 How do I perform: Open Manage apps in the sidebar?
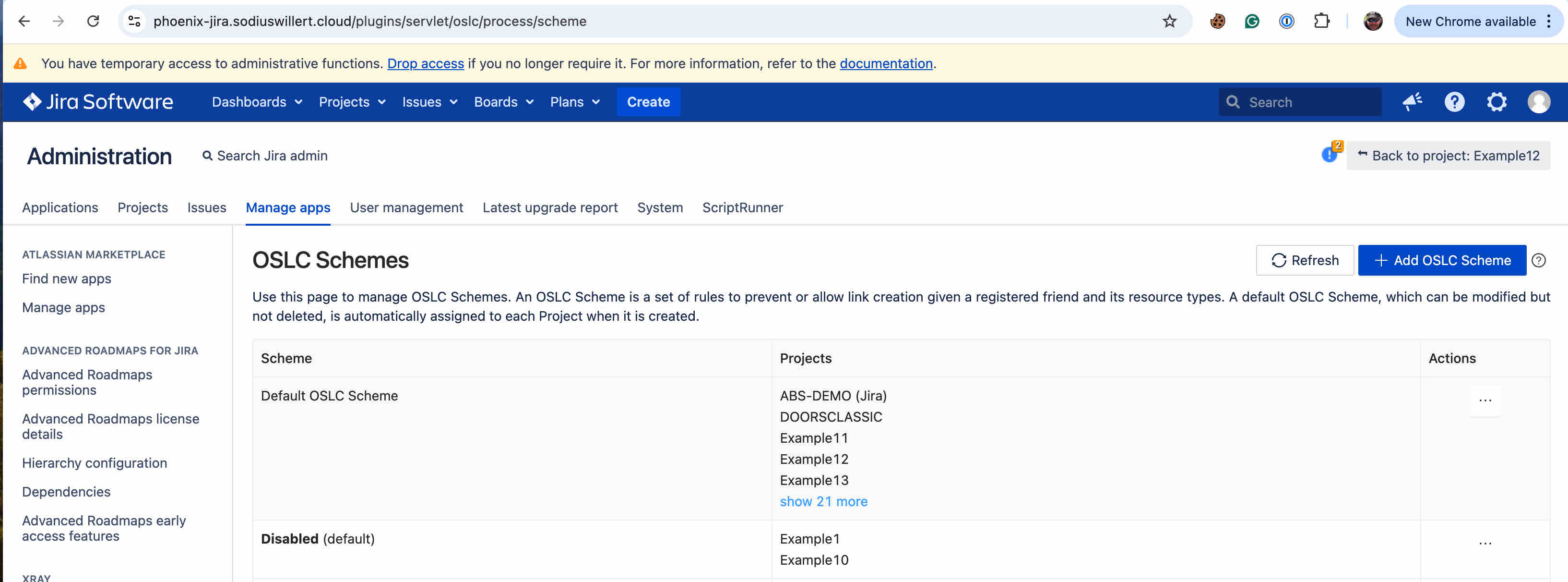coord(63,307)
